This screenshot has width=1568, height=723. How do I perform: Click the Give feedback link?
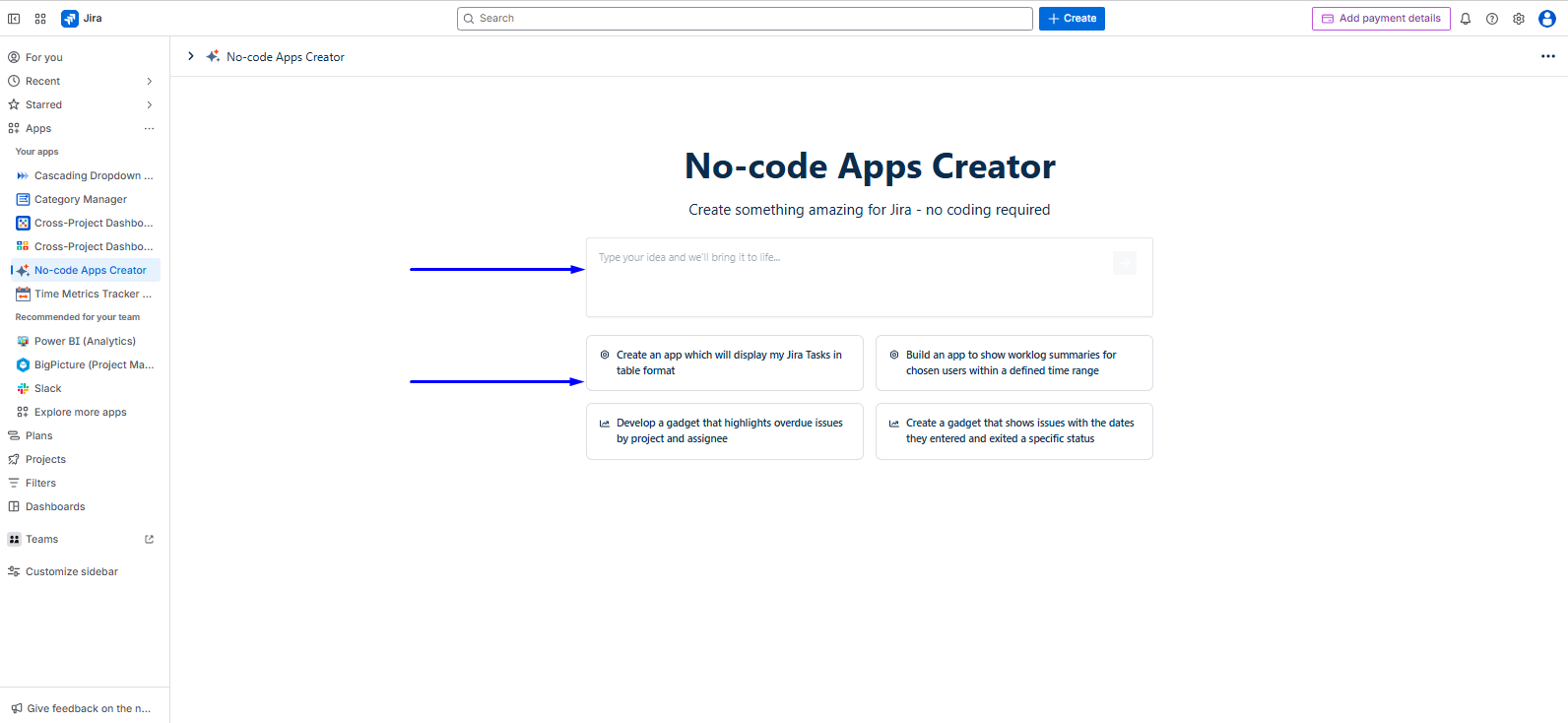81,708
